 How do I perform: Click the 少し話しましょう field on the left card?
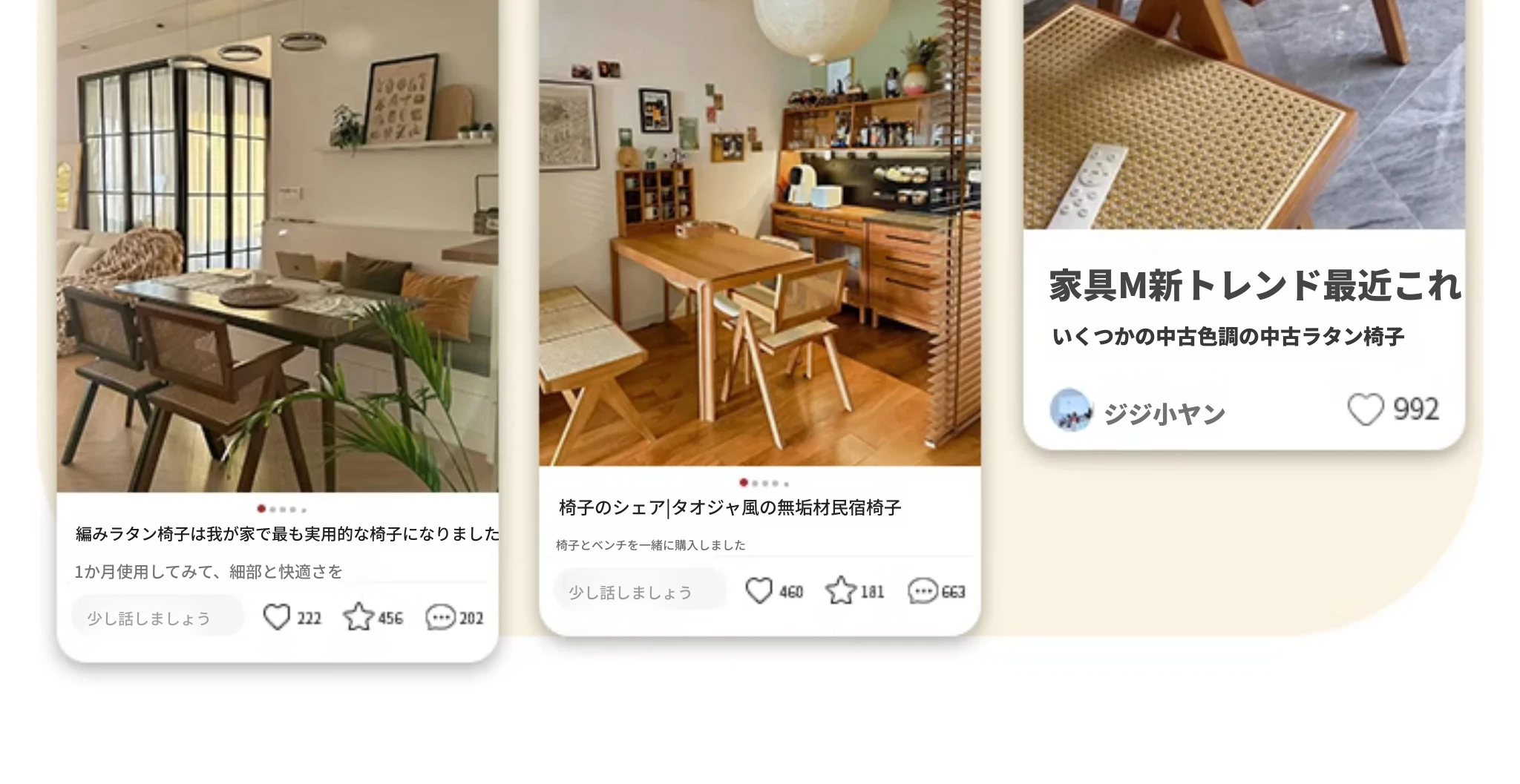coord(158,617)
